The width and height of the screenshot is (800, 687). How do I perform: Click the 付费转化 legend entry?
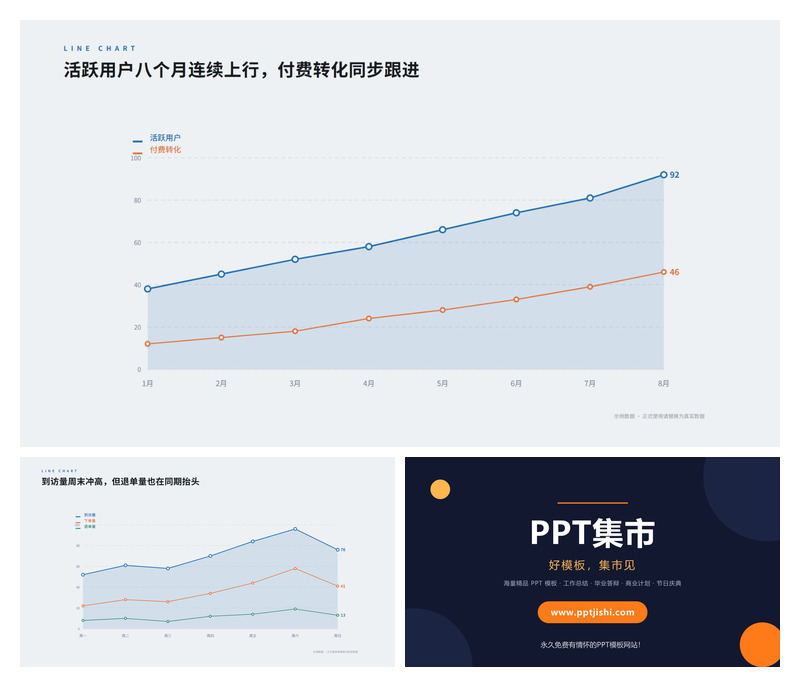[x=165, y=149]
